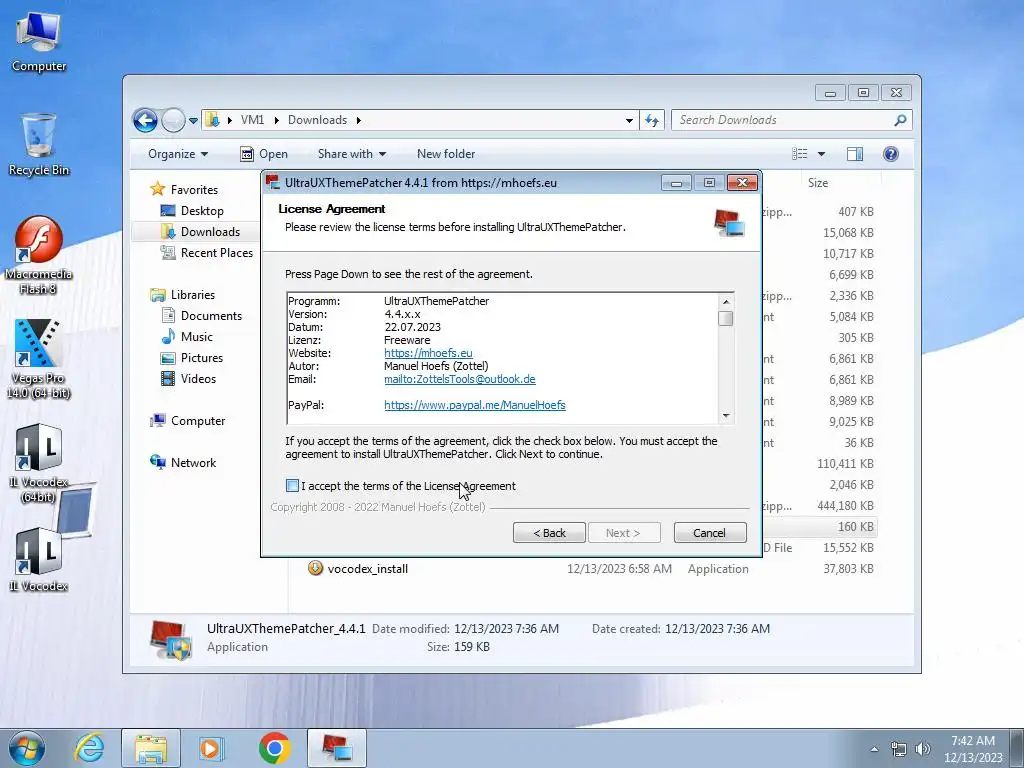Viewport: 1024px width, 768px height.
Task: Launch Internet Explorer from taskbar
Action: (x=89, y=748)
